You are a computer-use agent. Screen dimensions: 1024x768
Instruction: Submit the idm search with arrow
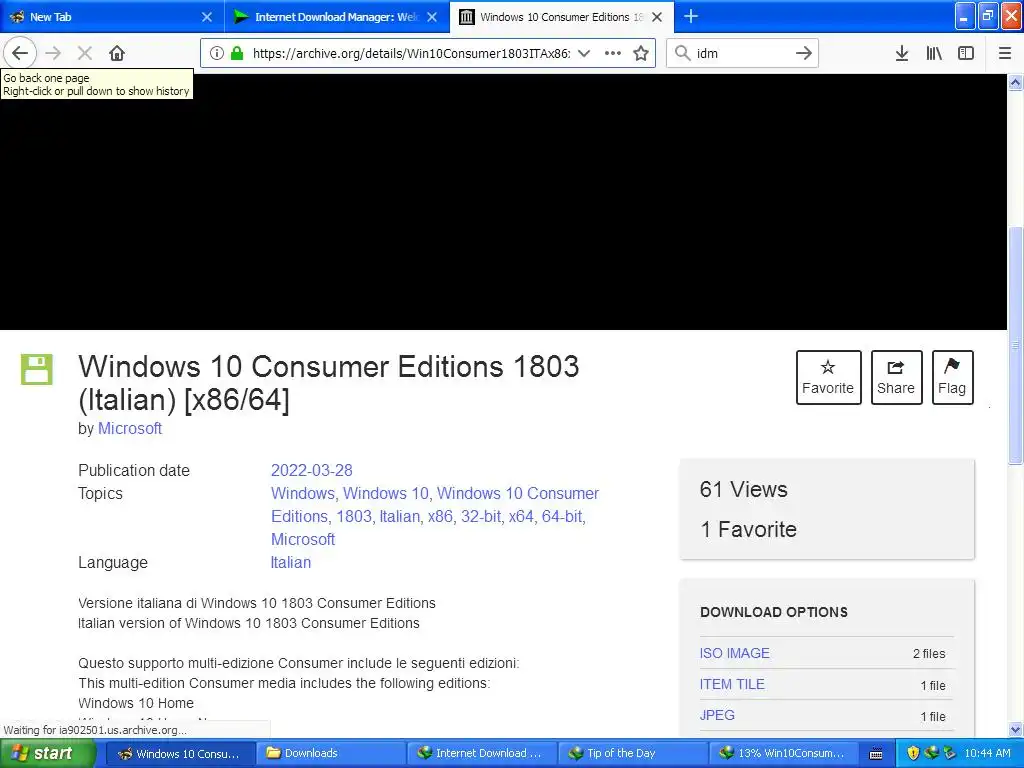coord(804,53)
